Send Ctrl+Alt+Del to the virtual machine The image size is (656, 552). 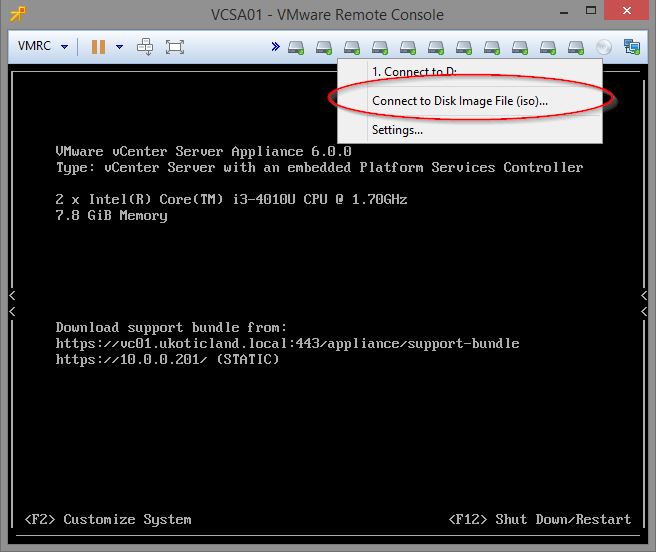point(145,46)
